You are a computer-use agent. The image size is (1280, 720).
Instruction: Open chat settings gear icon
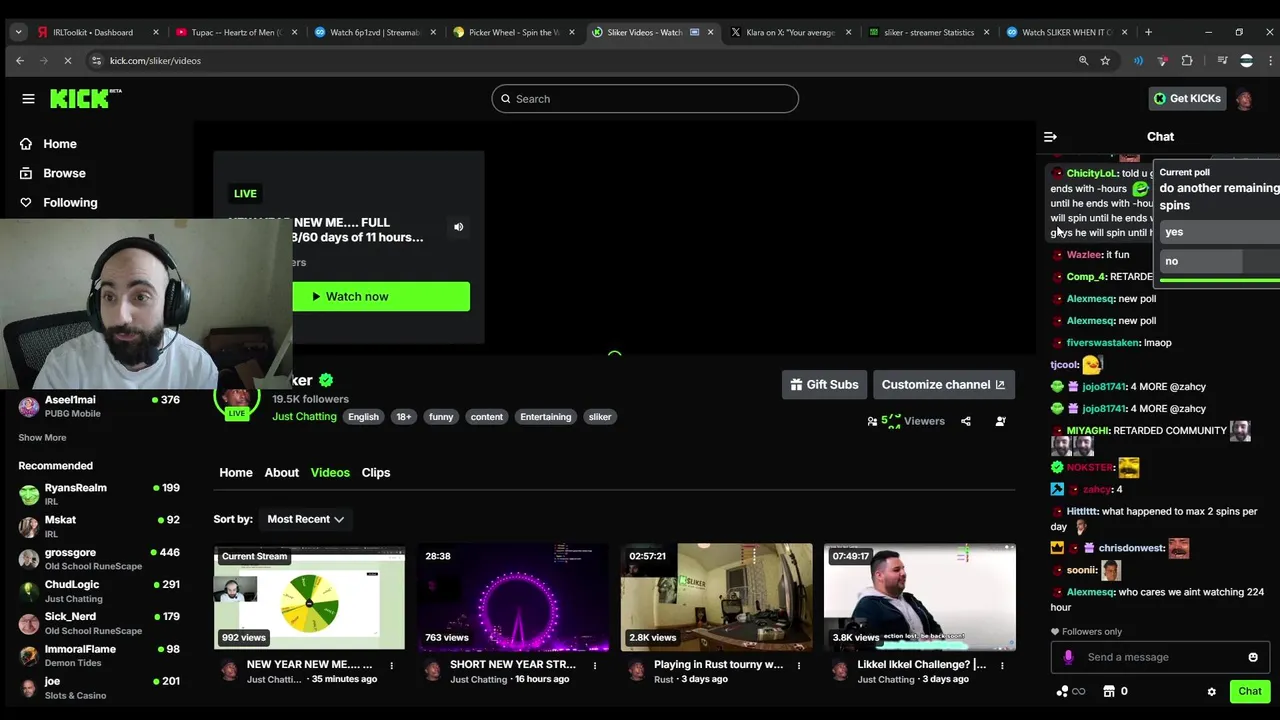[x=1211, y=691]
